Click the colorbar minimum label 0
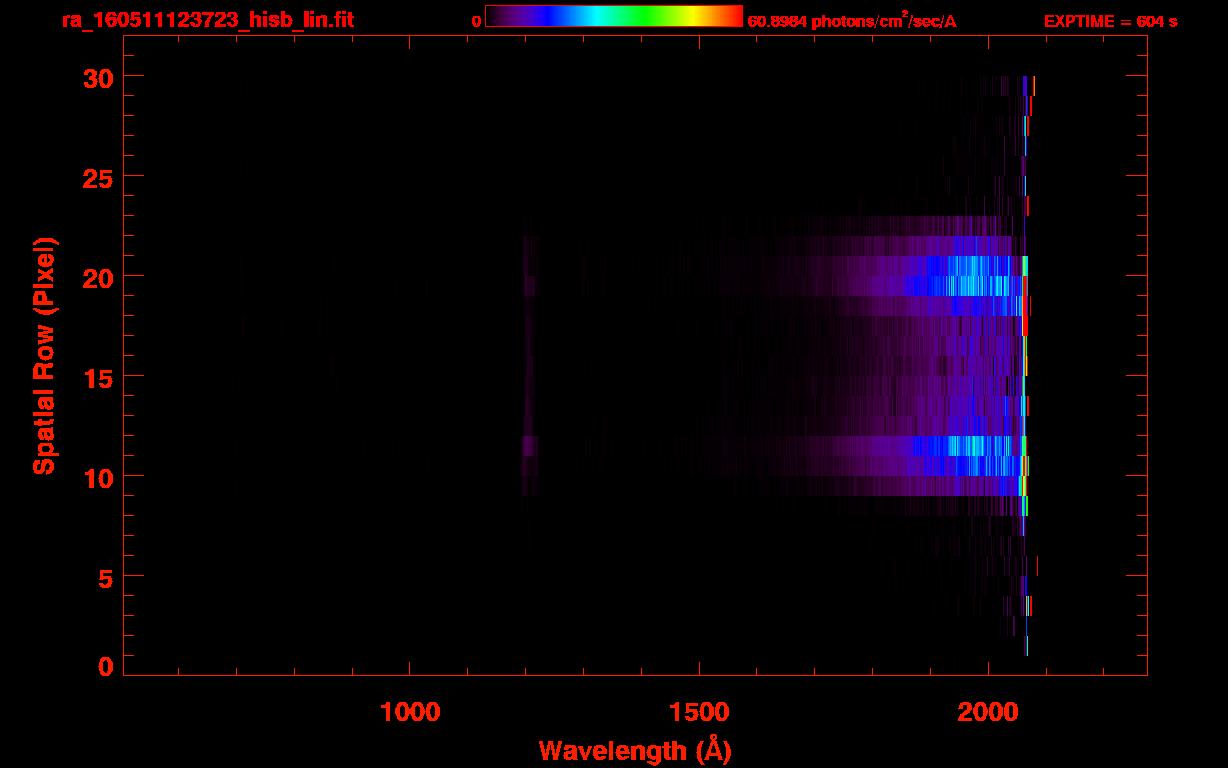Screen dimensions: 1228x768 [477, 21]
